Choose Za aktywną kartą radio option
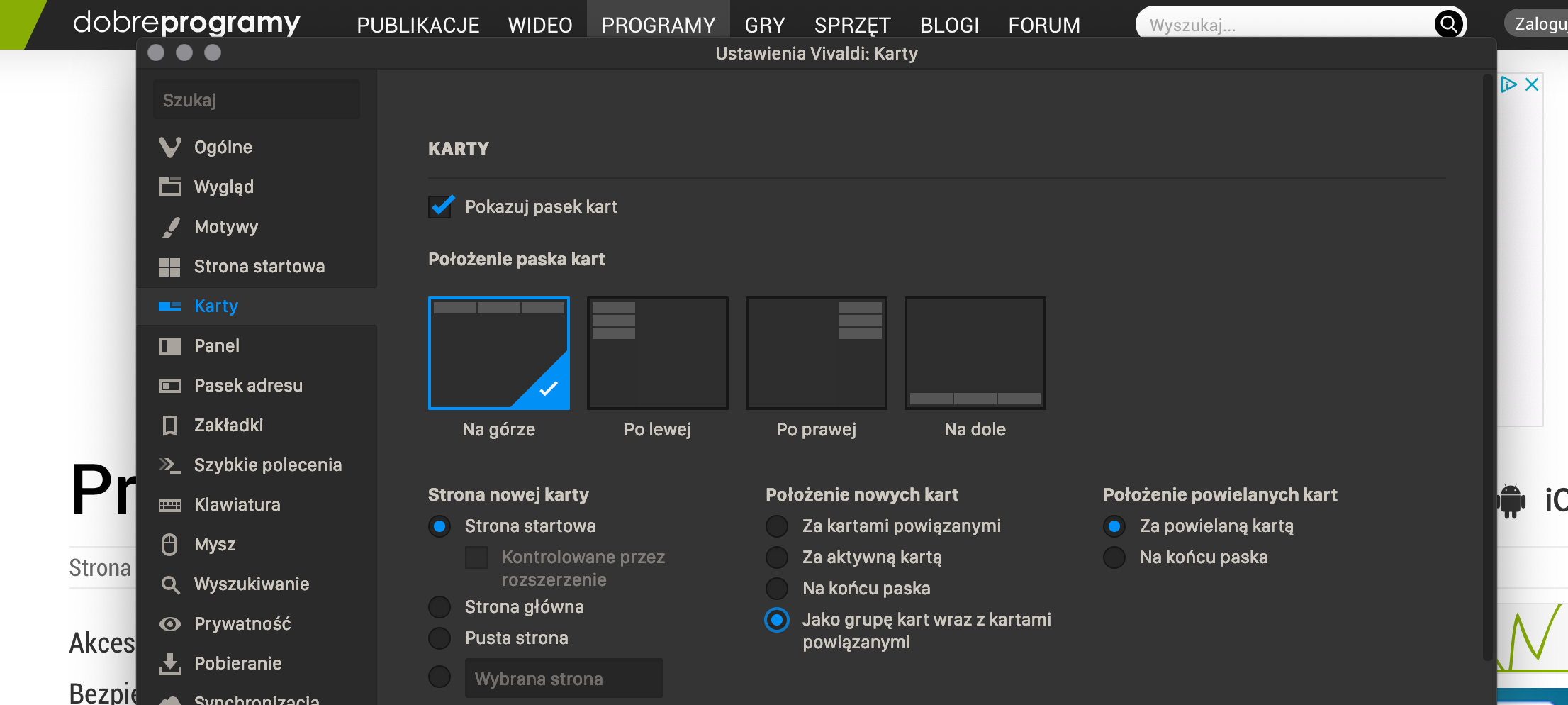The height and width of the screenshot is (705, 1568). pyautogui.click(x=777, y=557)
